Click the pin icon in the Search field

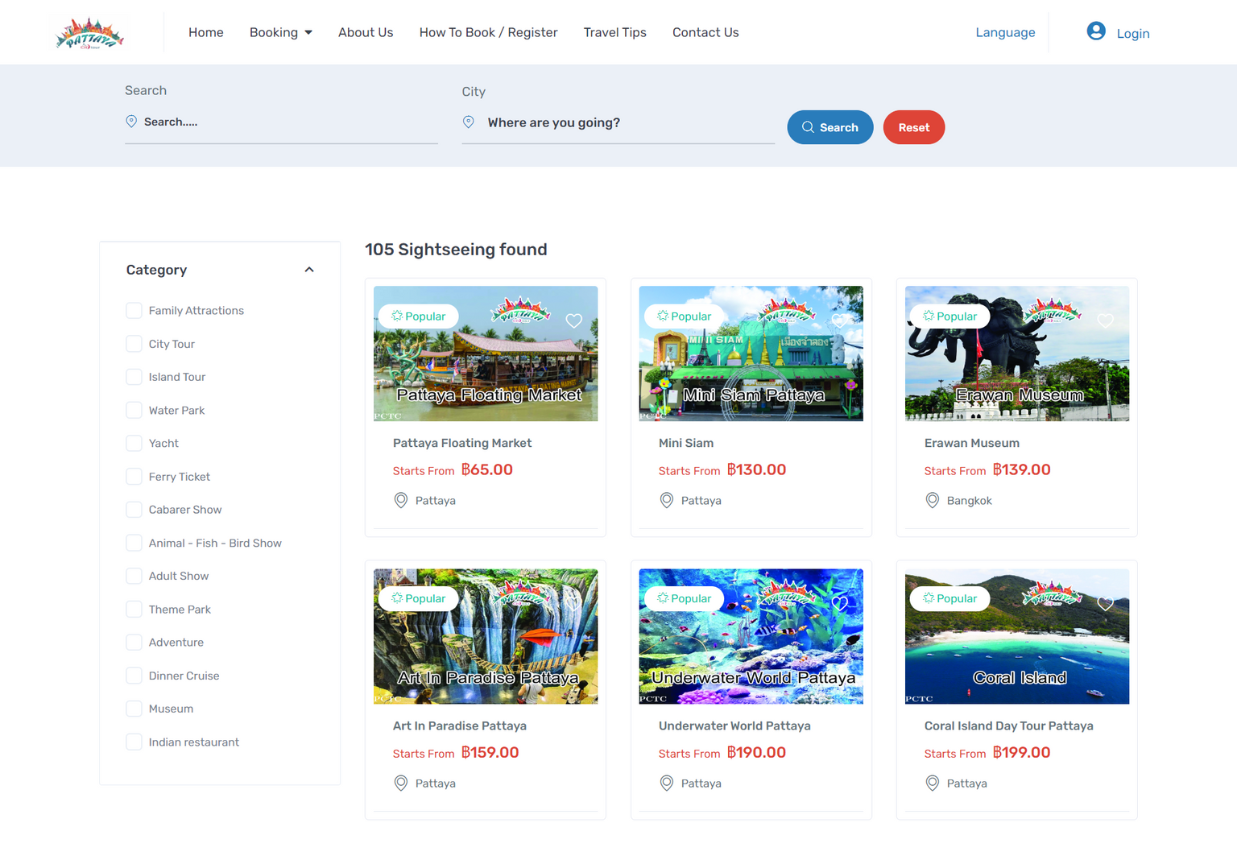131,121
